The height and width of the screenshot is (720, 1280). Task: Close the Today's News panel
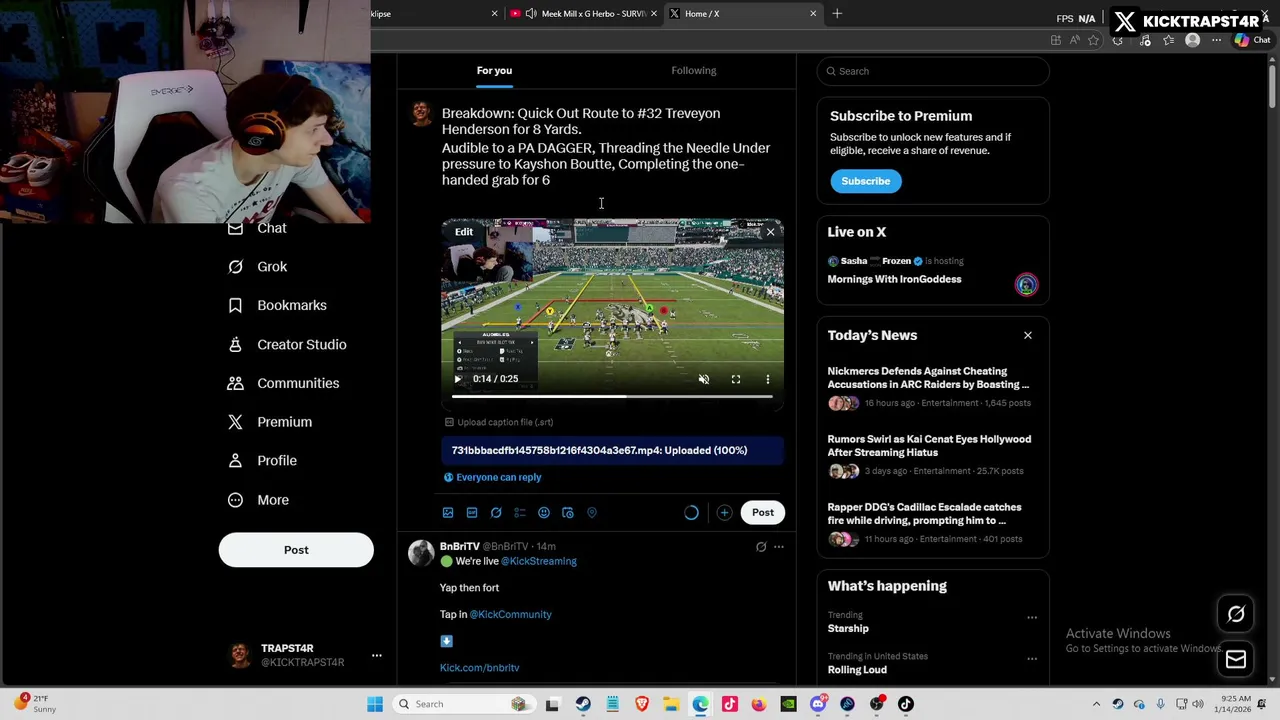pos(1028,335)
